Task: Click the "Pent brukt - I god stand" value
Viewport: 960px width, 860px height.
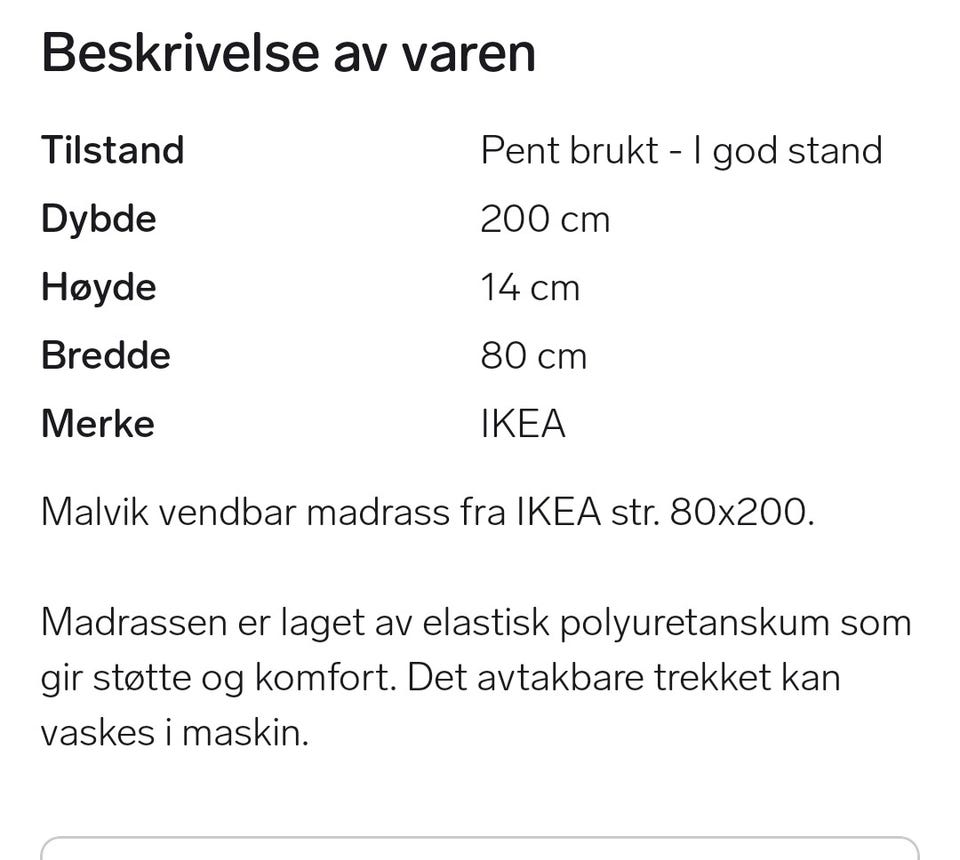Action: pyautogui.click(x=681, y=151)
